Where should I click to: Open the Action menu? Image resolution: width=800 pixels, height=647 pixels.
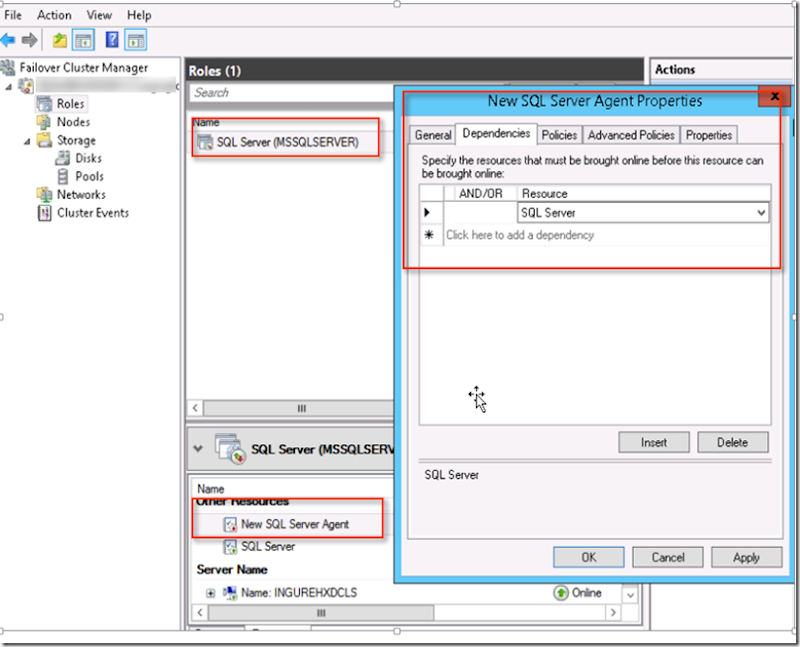click(54, 15)
